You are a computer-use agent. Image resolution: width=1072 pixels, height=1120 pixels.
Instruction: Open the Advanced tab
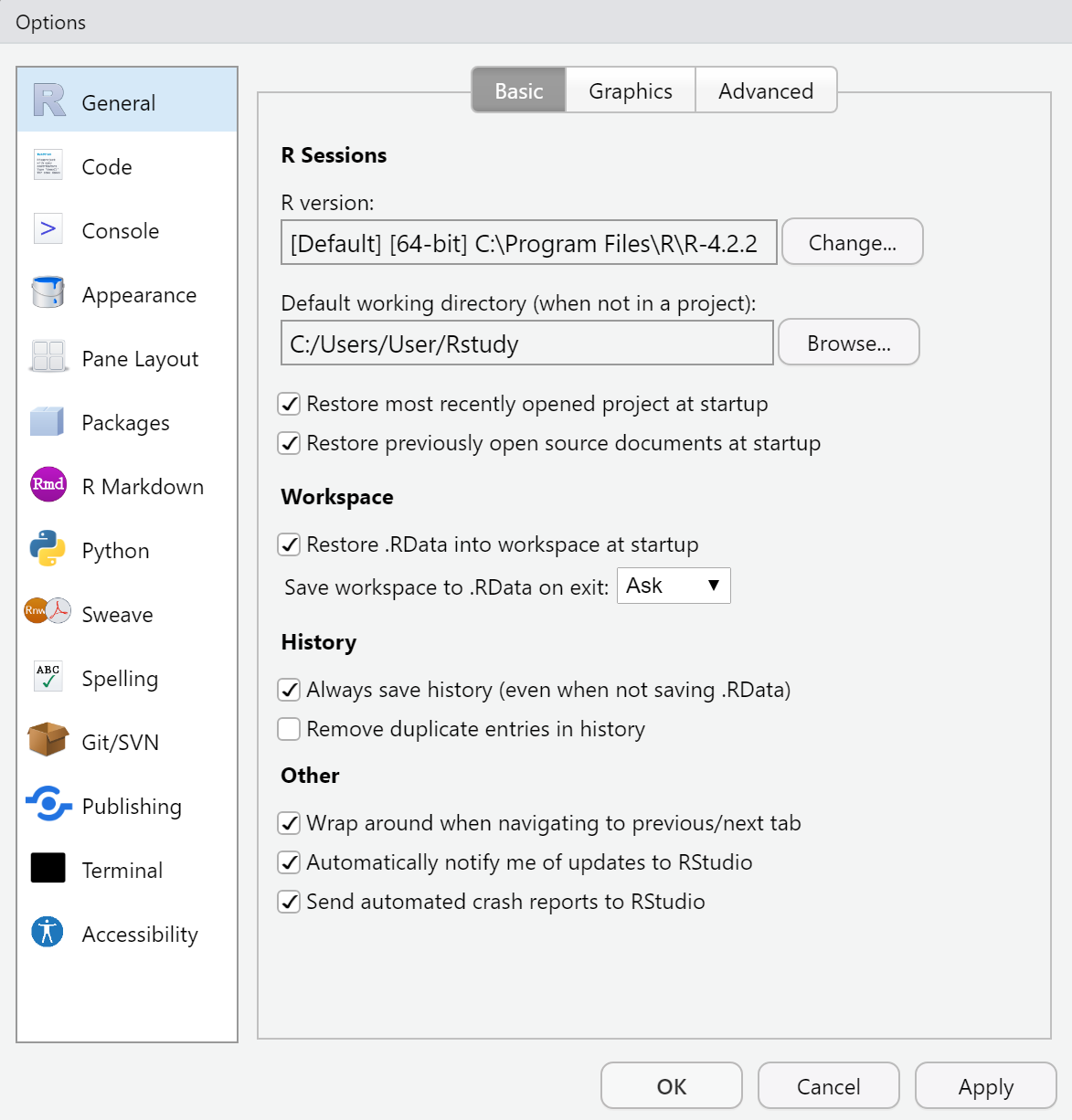click(766, 90)
